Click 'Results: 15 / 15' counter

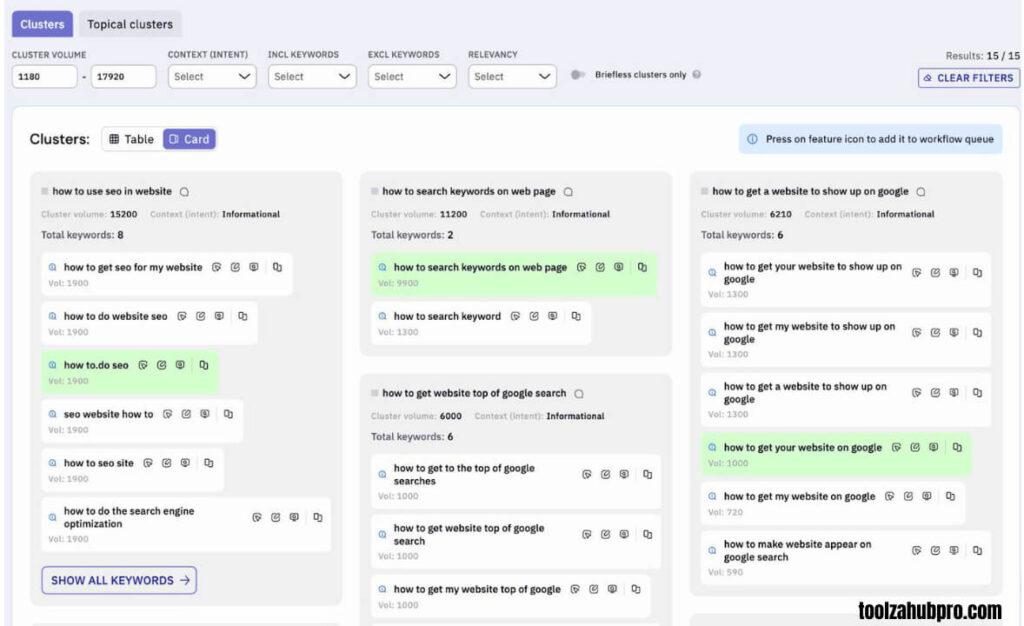coord(982,55)
